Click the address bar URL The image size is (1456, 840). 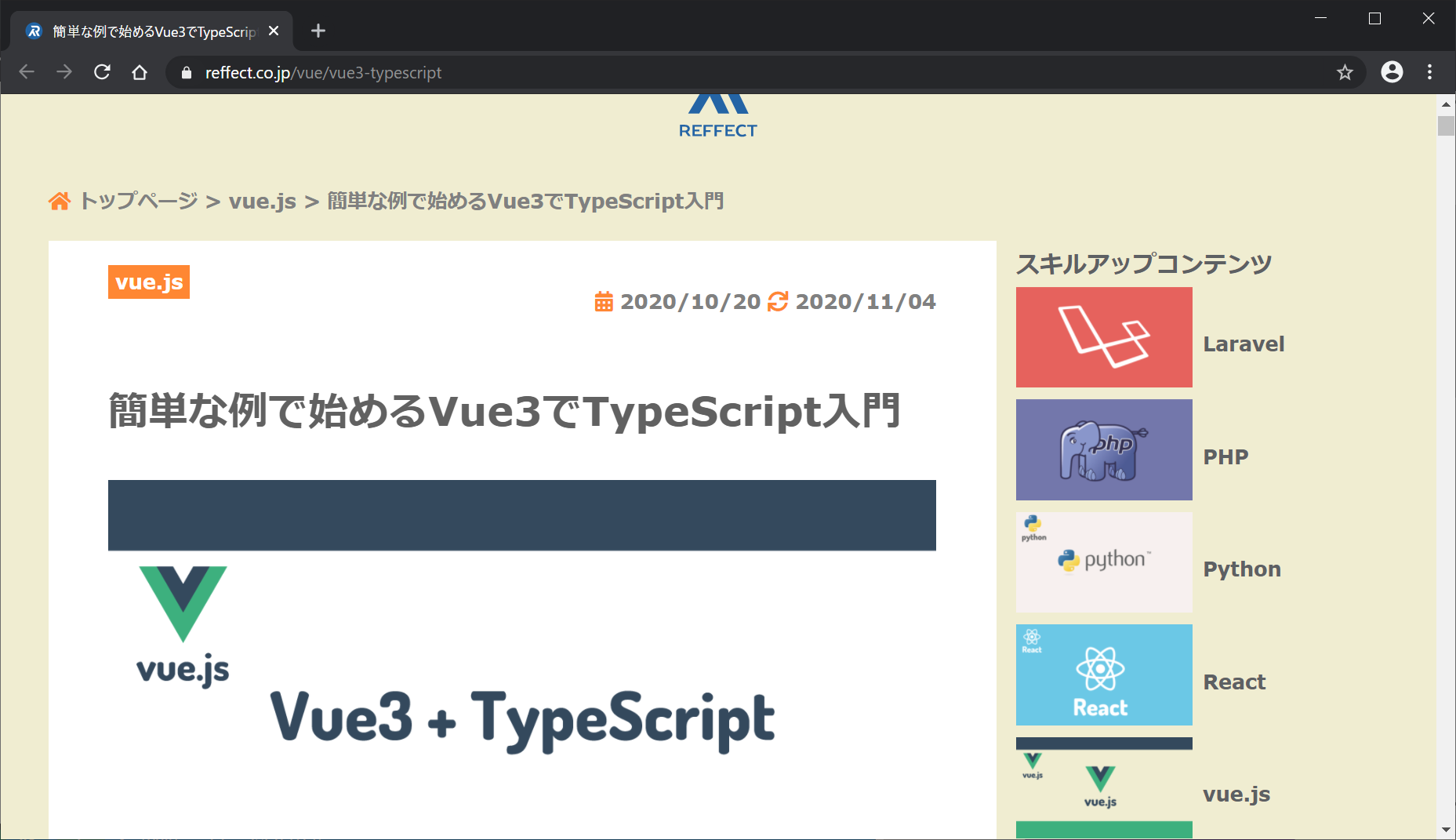(x=323, y=73)
